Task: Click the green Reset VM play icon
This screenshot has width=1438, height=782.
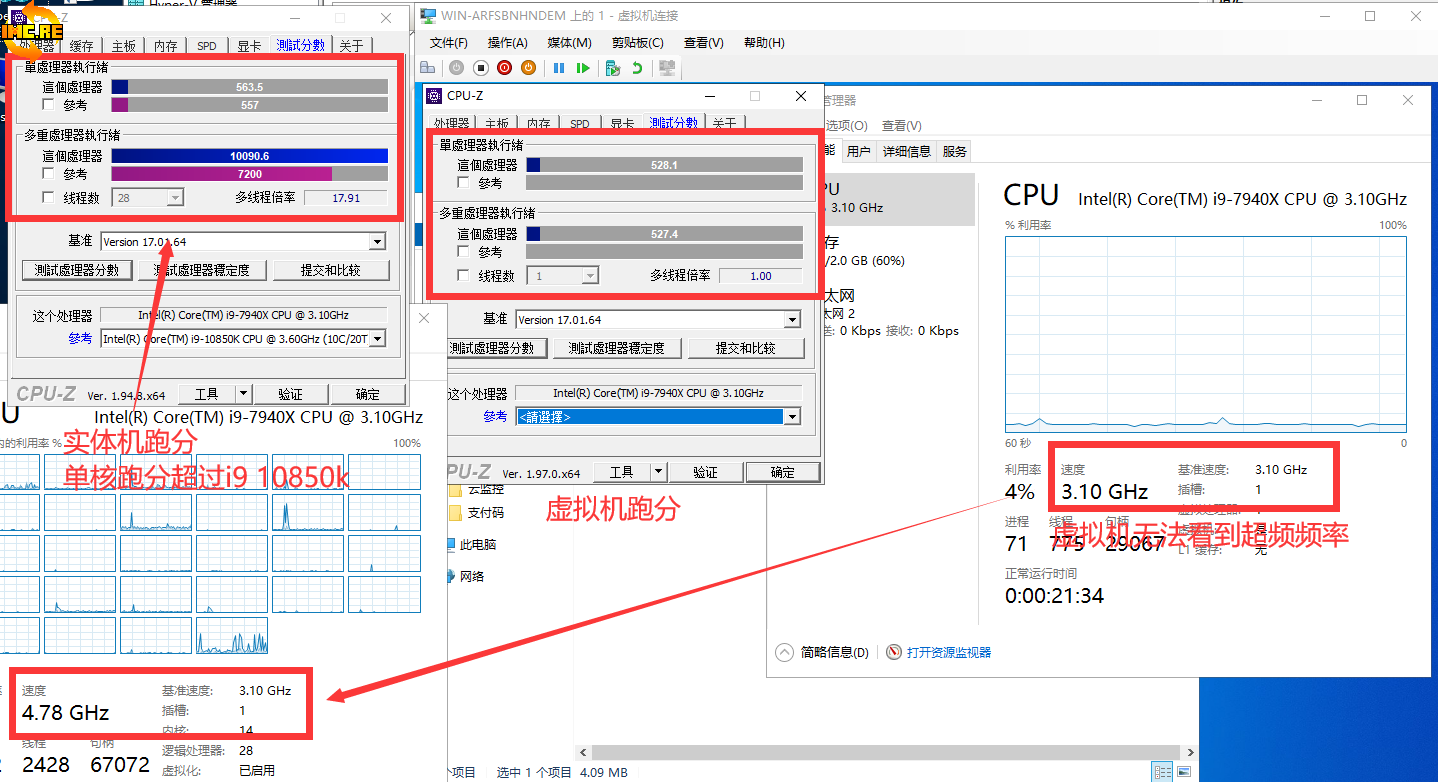Action: pyautogui.click(x=583, y=68)
